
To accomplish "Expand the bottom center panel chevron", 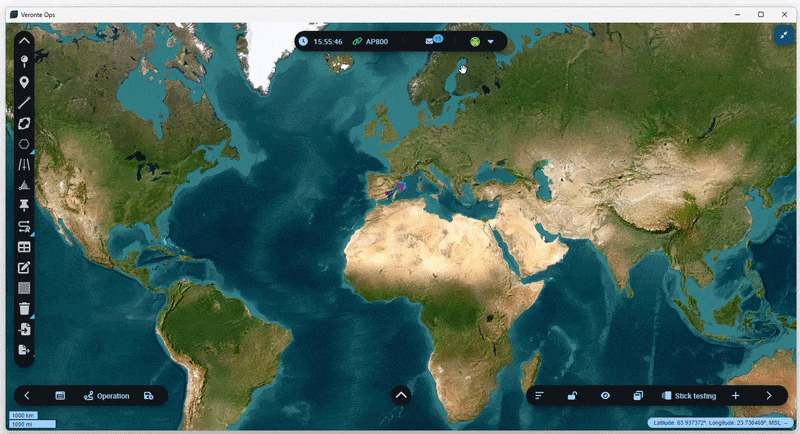I will click(401, 395).
